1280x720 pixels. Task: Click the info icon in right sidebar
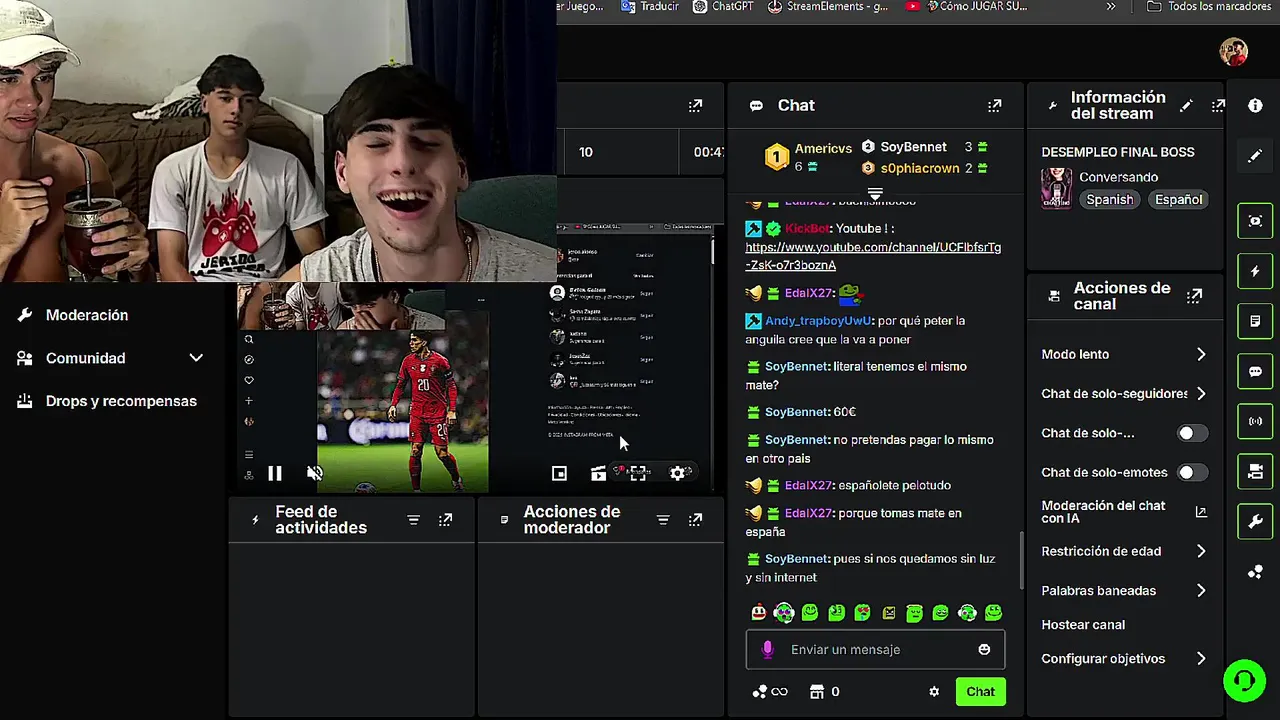coord(1255,106)
